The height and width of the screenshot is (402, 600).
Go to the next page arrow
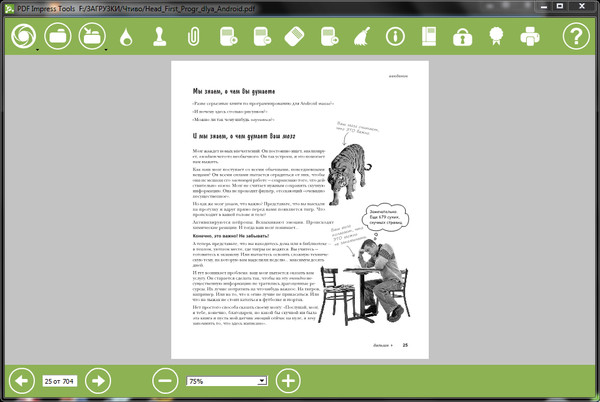point(97,380)
